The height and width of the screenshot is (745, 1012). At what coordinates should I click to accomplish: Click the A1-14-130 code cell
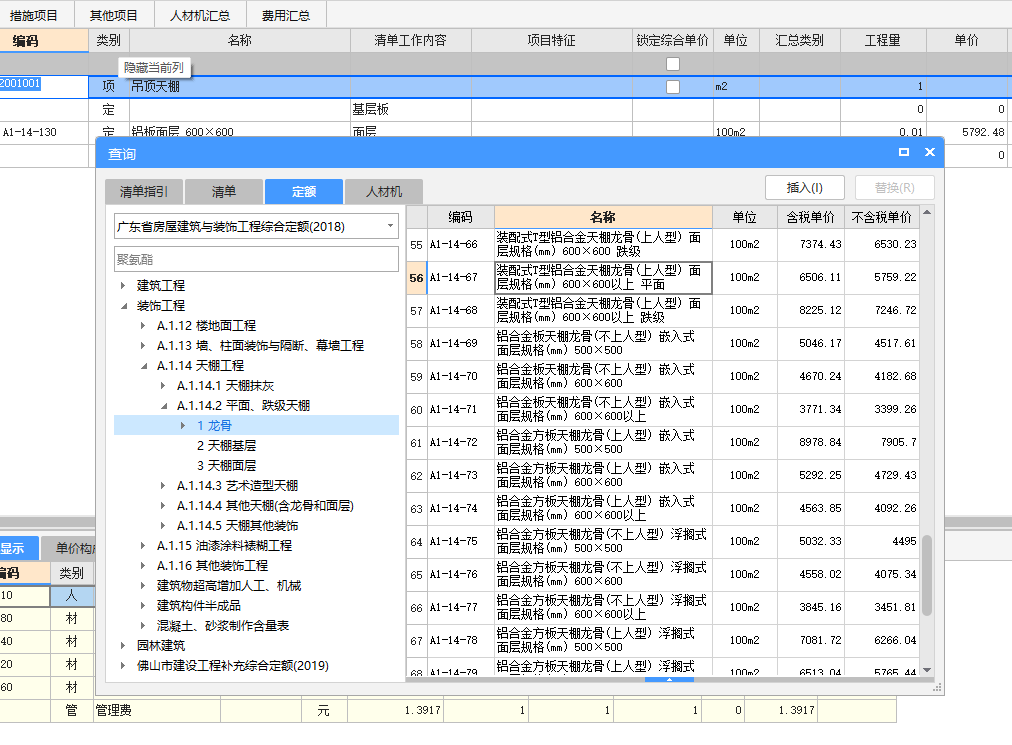(44, 132)
